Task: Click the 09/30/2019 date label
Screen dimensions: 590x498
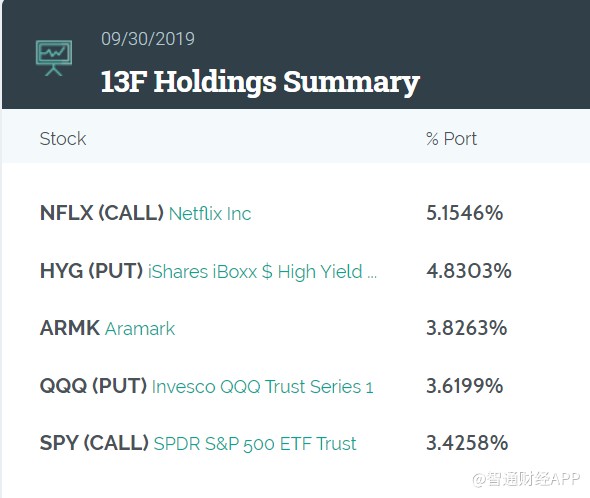Action: pyautogui.click(x=148, y=39)
